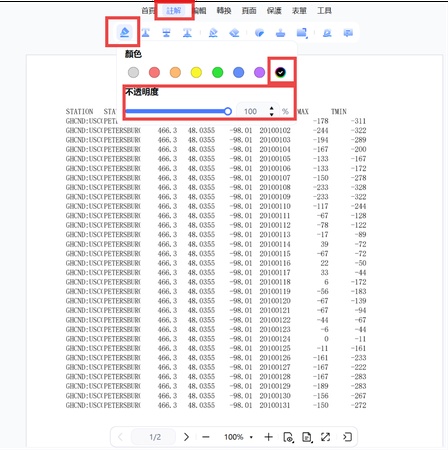Enter fullscreen with the expand arrows icon
Viewport: 448px width, 450px height.
pyautogui.click(x=325, y=437)
